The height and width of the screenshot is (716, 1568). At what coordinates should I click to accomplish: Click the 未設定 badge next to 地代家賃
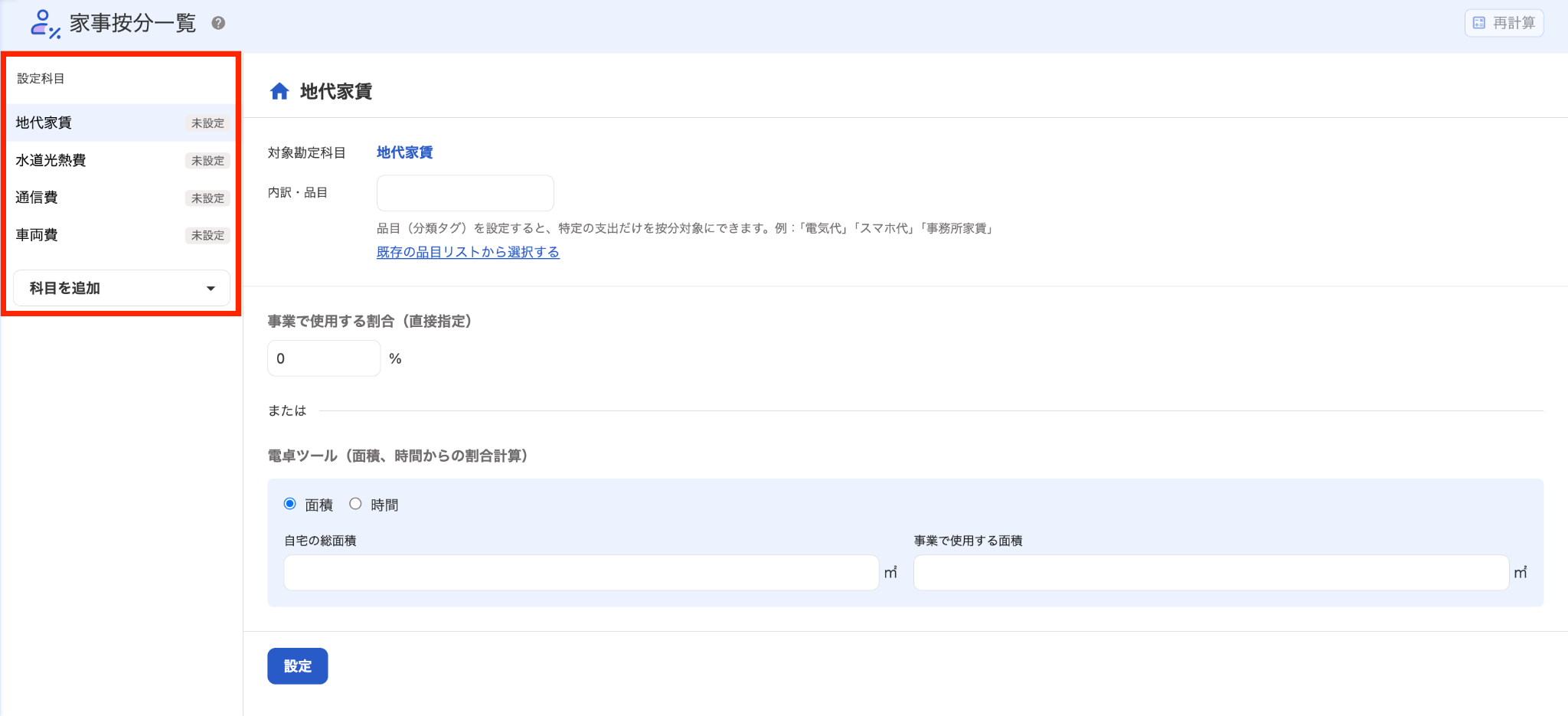pyautogui.click(x=207, y=123)
